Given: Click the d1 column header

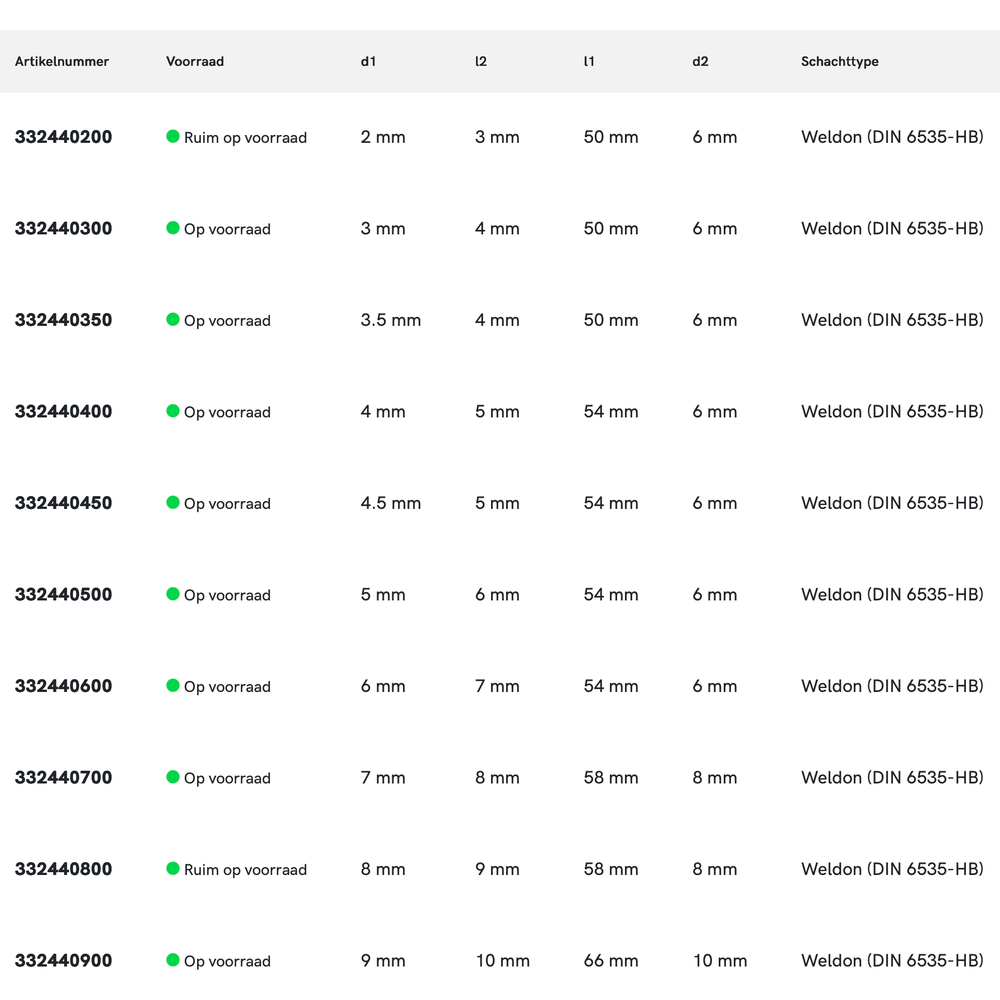Looking at the screenshot, I should (368, 62).
